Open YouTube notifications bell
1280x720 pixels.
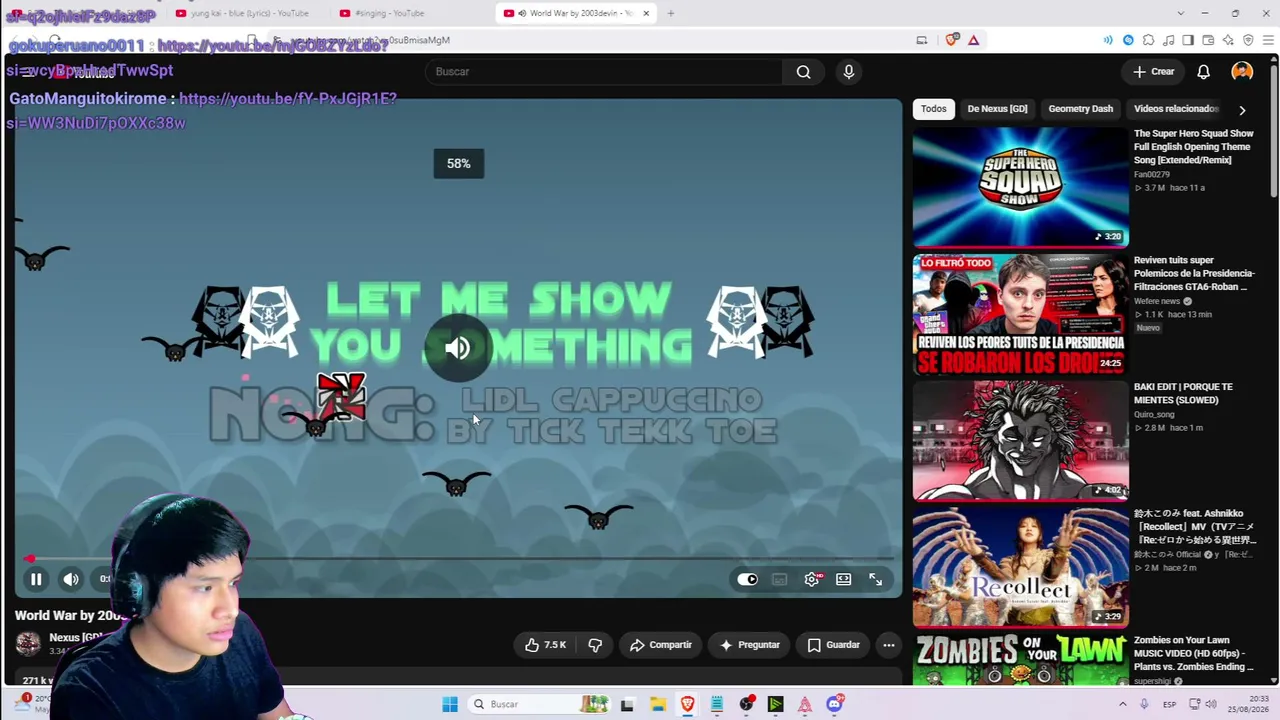[x=1204, y=72]
